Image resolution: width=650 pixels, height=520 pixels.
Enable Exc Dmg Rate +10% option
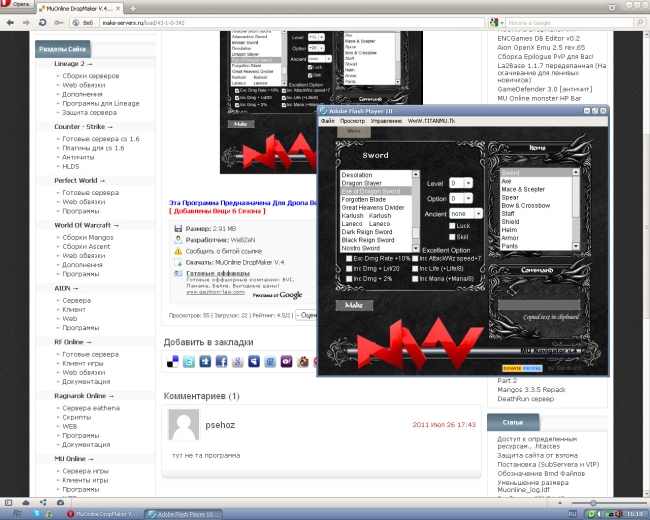tap(349, 258)
